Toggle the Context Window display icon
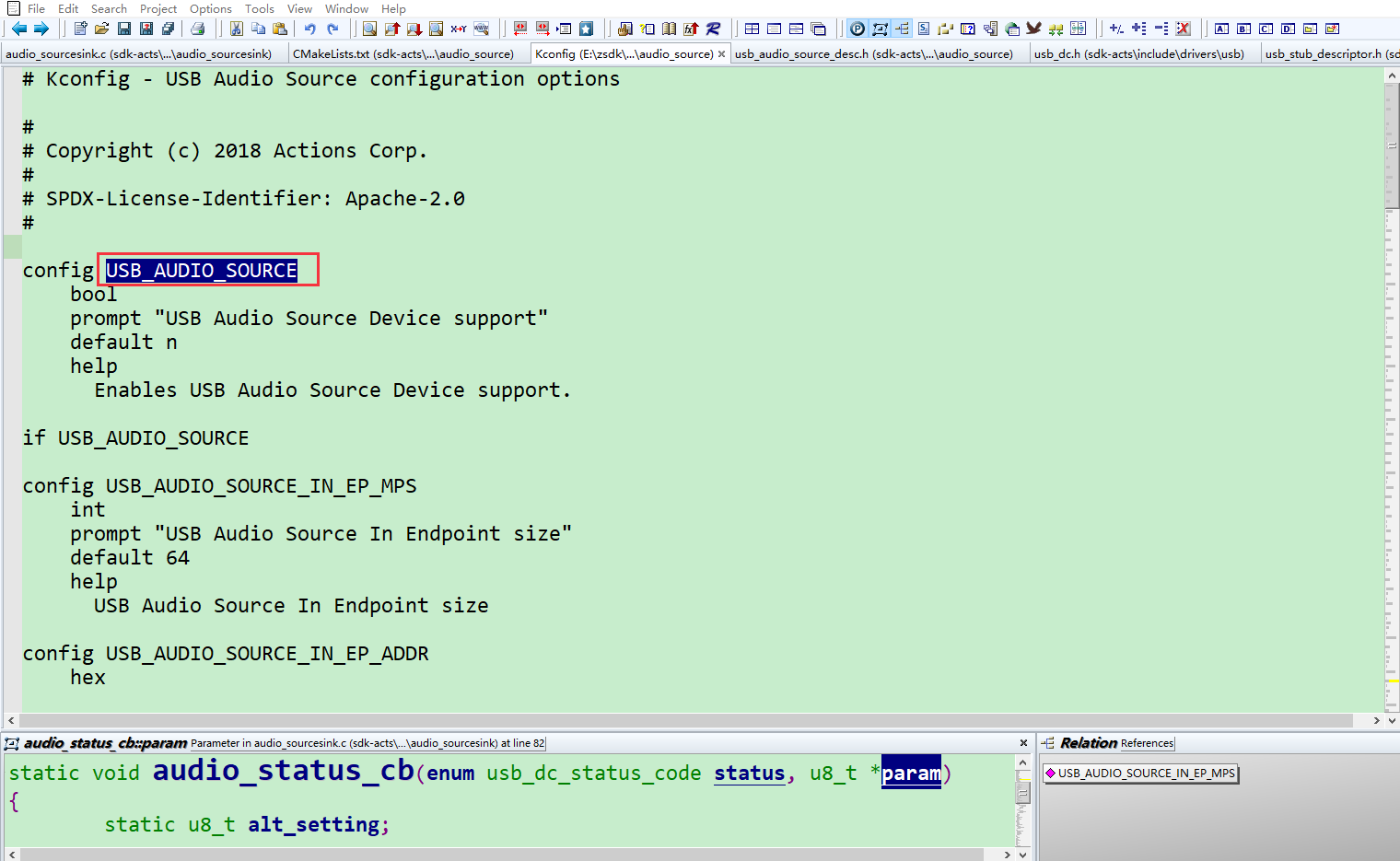This screenshot has width=1400, height=861. point(879,29)
